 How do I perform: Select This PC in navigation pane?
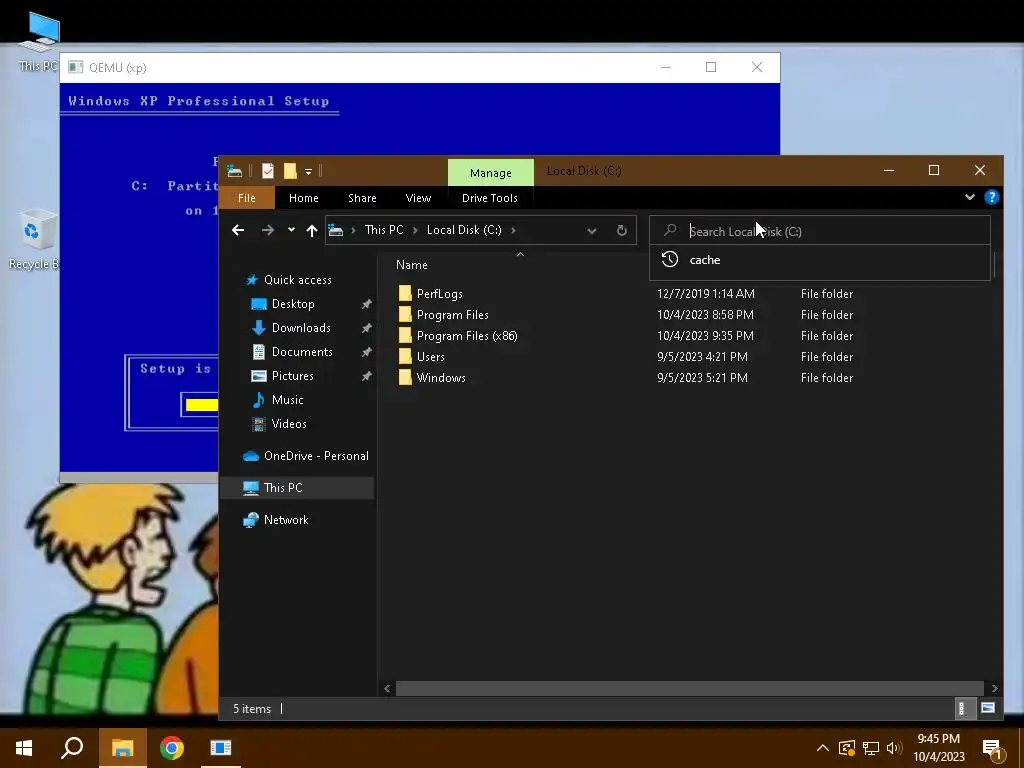click(x=283, y=488)
